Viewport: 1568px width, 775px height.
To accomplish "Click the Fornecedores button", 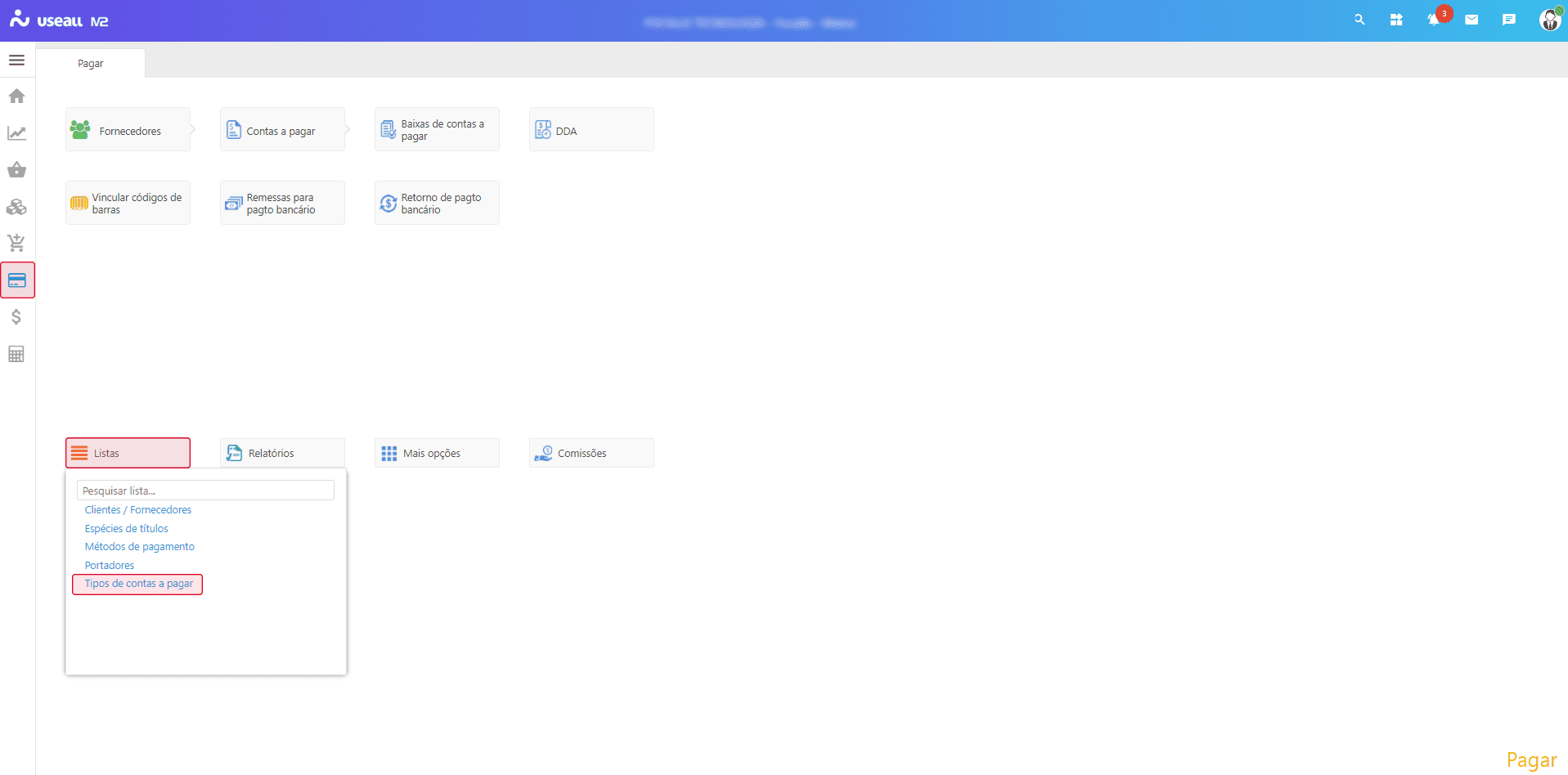I will point(128,130).
